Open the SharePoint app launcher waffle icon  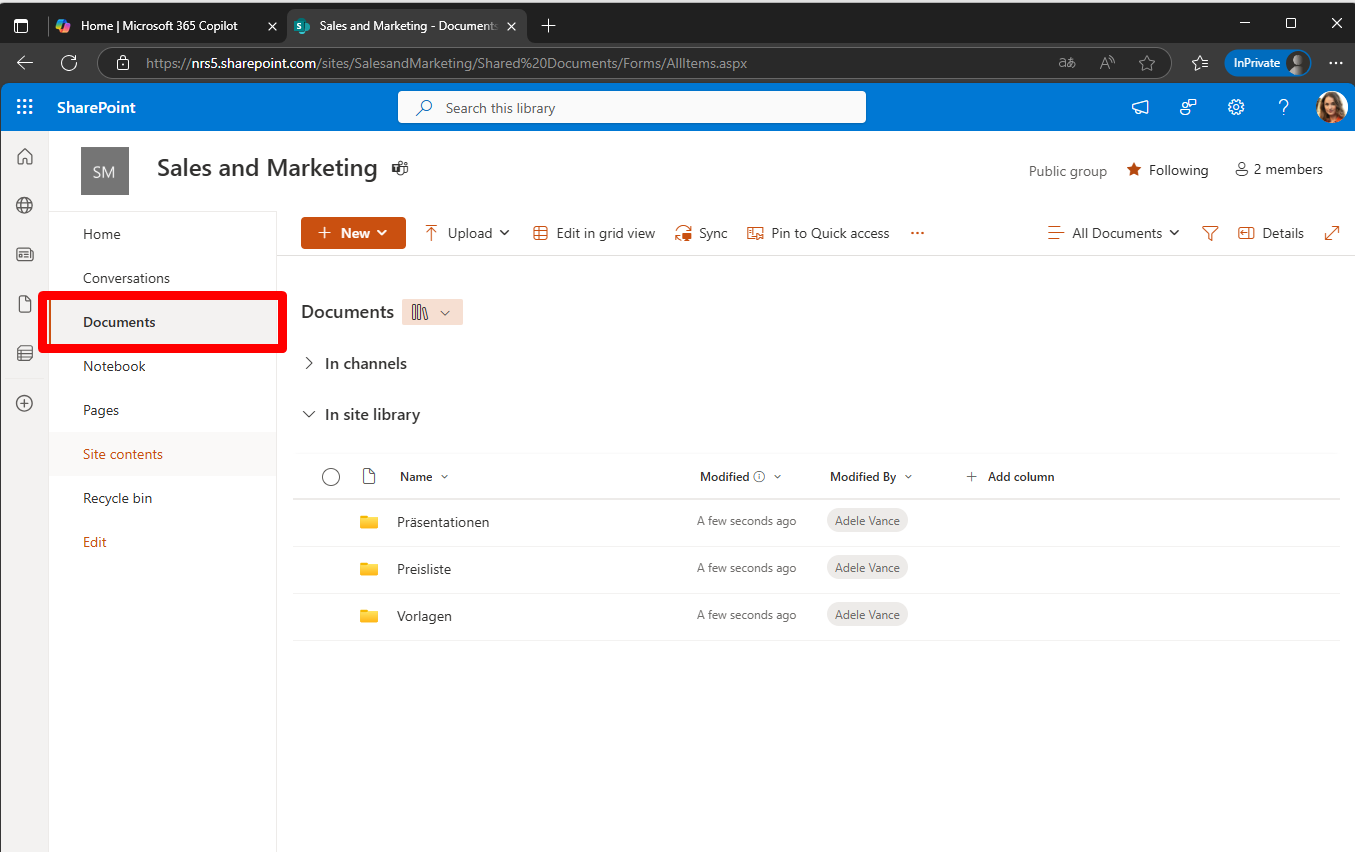click(x=25, y=107)
